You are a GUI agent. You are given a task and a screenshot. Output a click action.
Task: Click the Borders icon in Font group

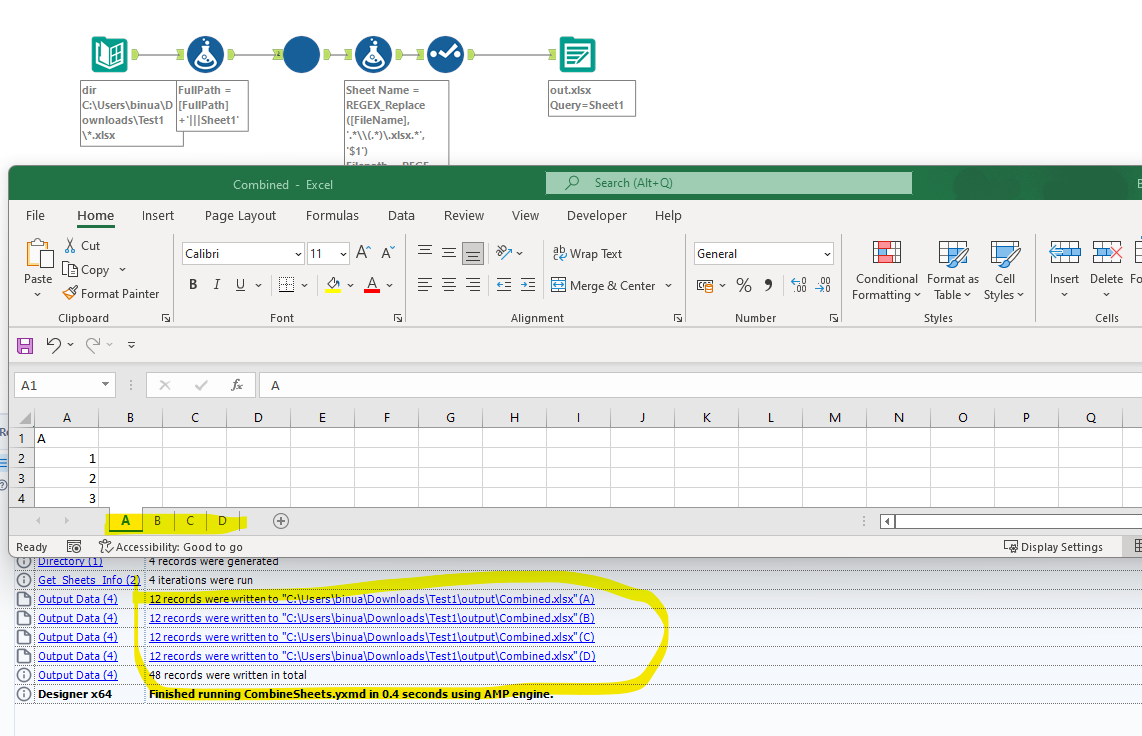tap(286, 285)
